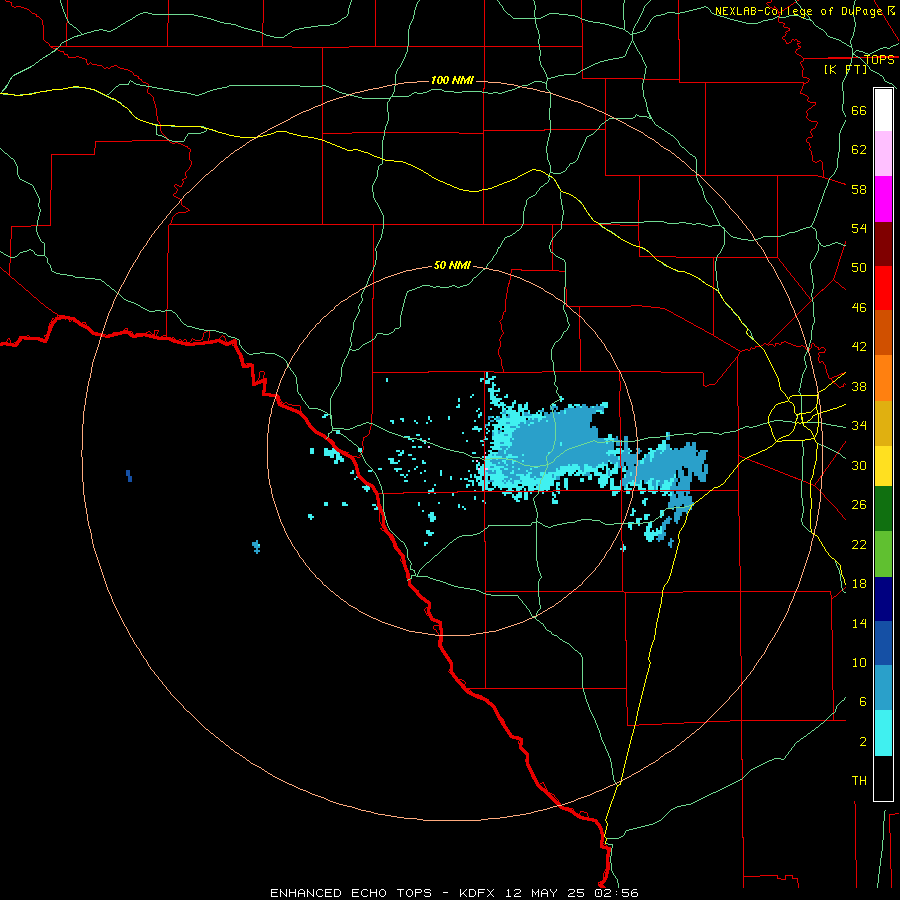The width and height of the screenshot is (900, 900).
Task: Click the bright orange legend swatch
Action: point(883,378)
